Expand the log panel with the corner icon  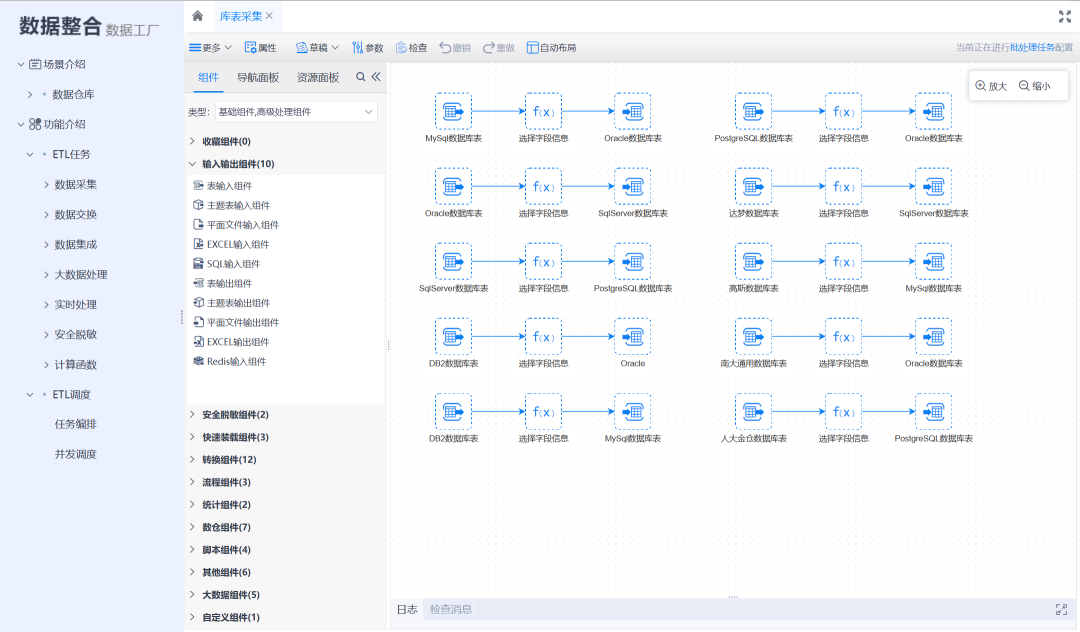click(x=1061, y=609)
